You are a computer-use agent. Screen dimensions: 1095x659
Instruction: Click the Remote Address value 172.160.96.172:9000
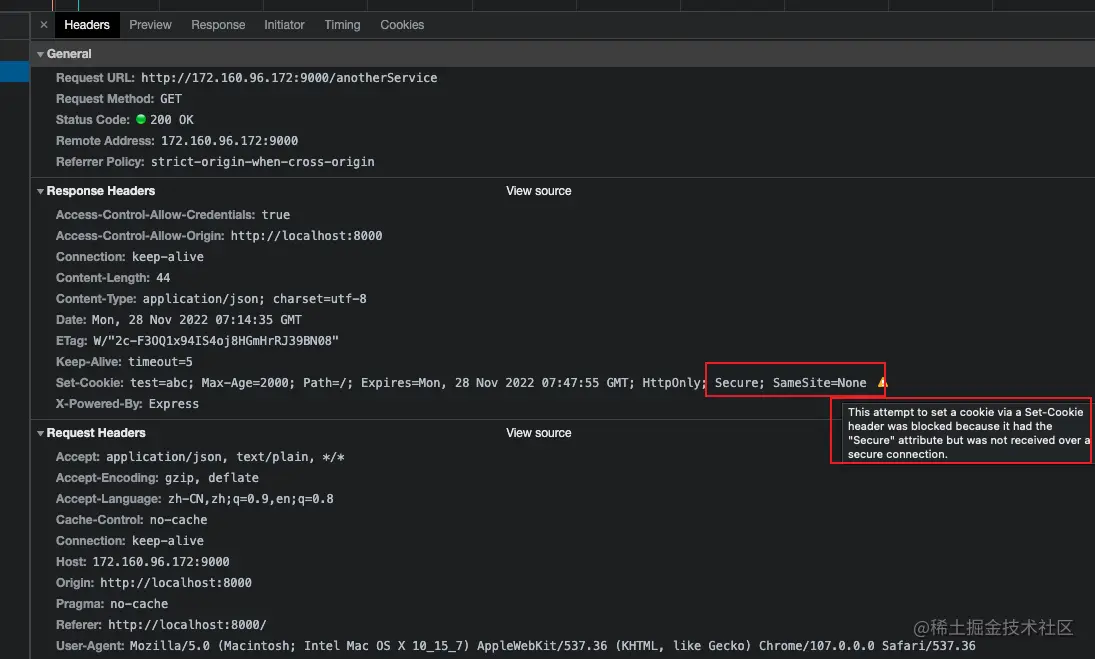click(x=229, y=141)
